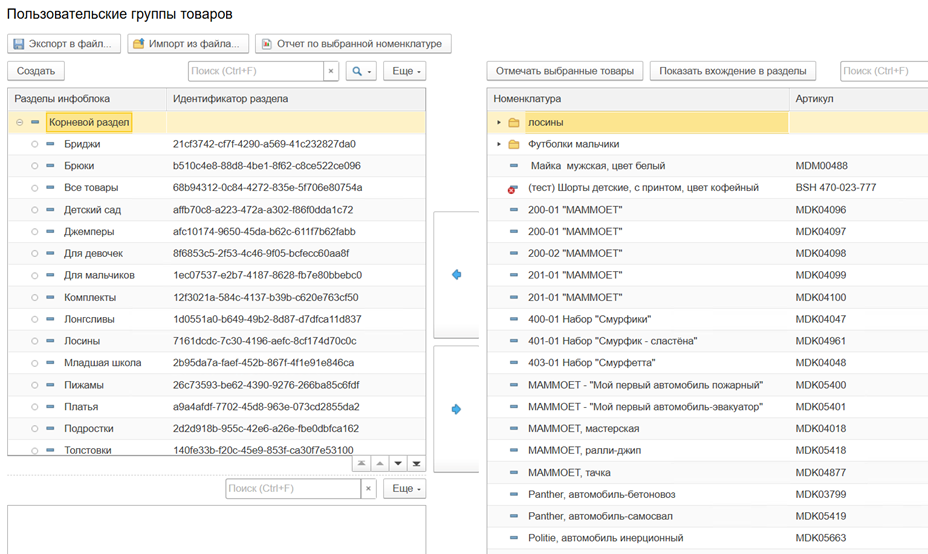Select the Подростки section
Screen dimensions: 928x554
pyautogui.click(x=89, y=429)
